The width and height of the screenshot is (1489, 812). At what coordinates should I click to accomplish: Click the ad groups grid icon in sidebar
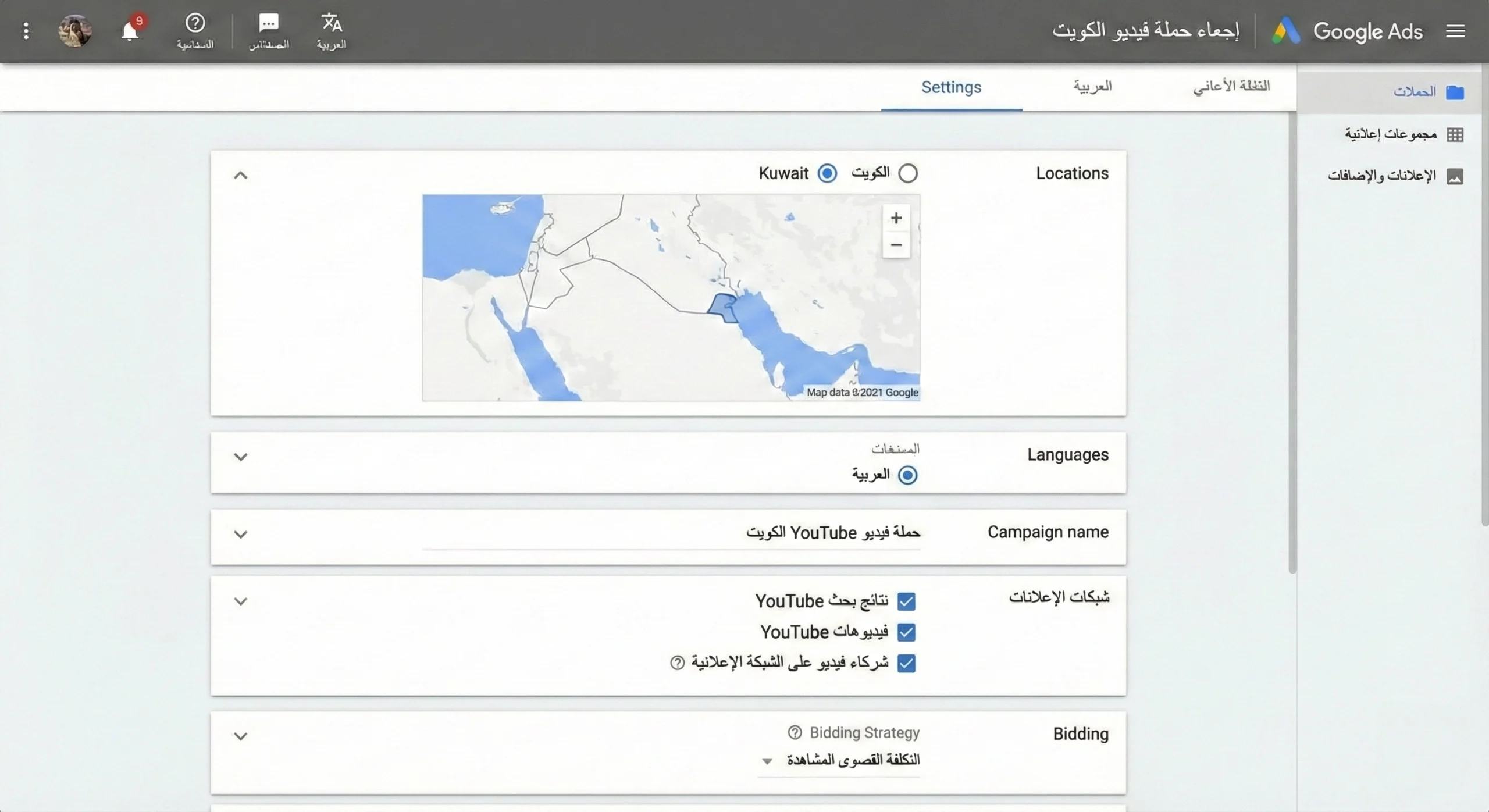(x=1455, y=134)
